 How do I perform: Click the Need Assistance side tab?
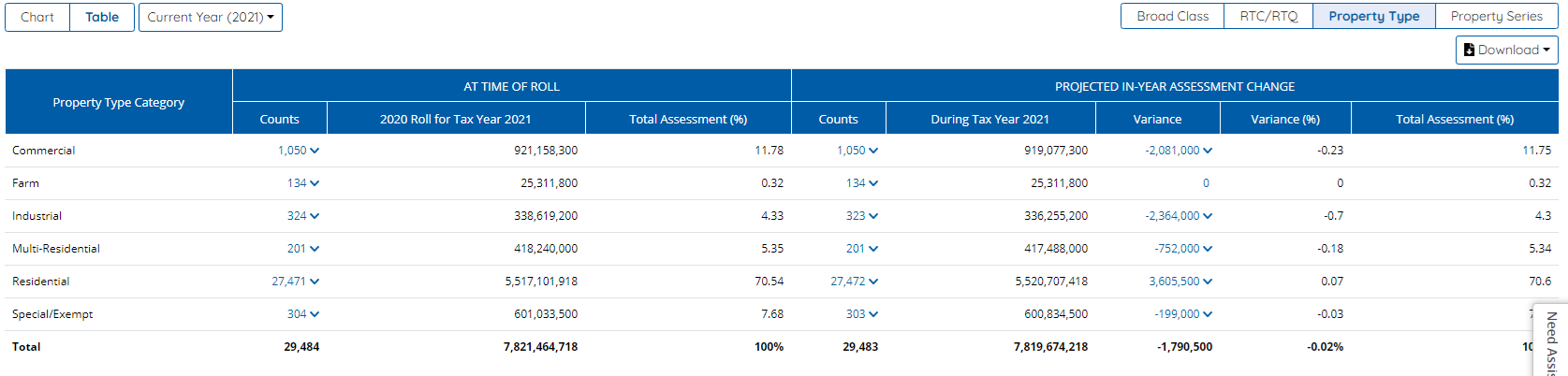(1550, 340)
